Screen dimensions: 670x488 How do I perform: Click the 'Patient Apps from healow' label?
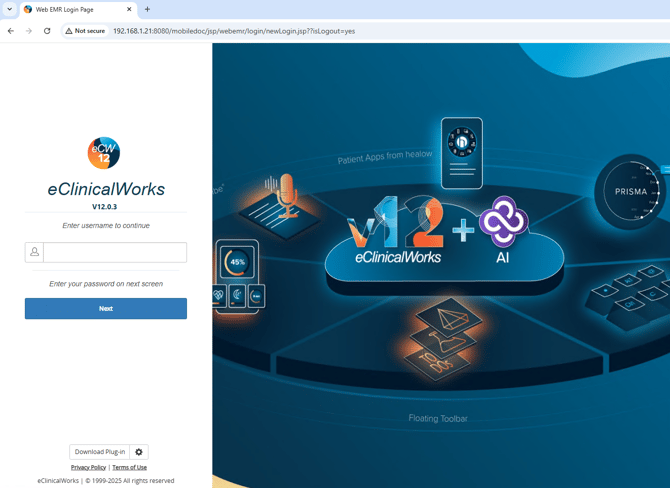coord(385,157)
